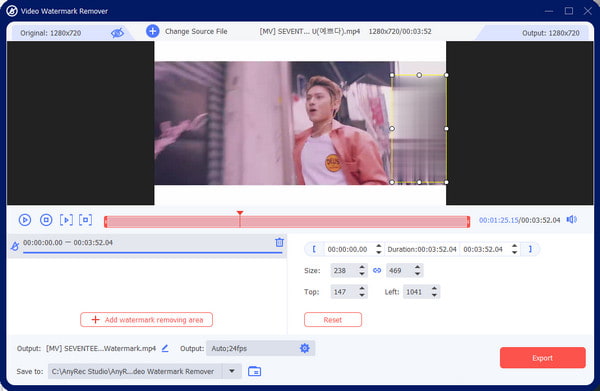Screen dimensions: 600x391
Task: Decrease the height value 469
Action: click(x=417, y=274)
